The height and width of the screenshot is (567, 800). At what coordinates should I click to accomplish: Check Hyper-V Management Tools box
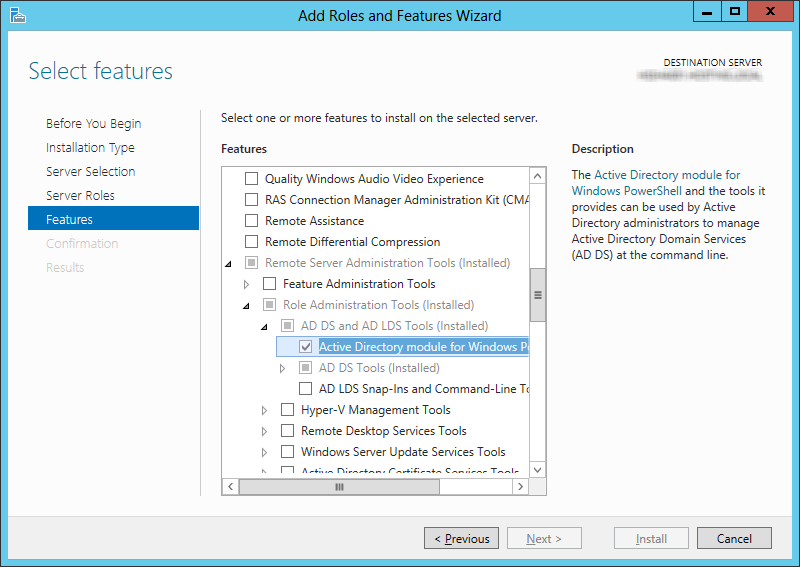[x=288, y=409]
